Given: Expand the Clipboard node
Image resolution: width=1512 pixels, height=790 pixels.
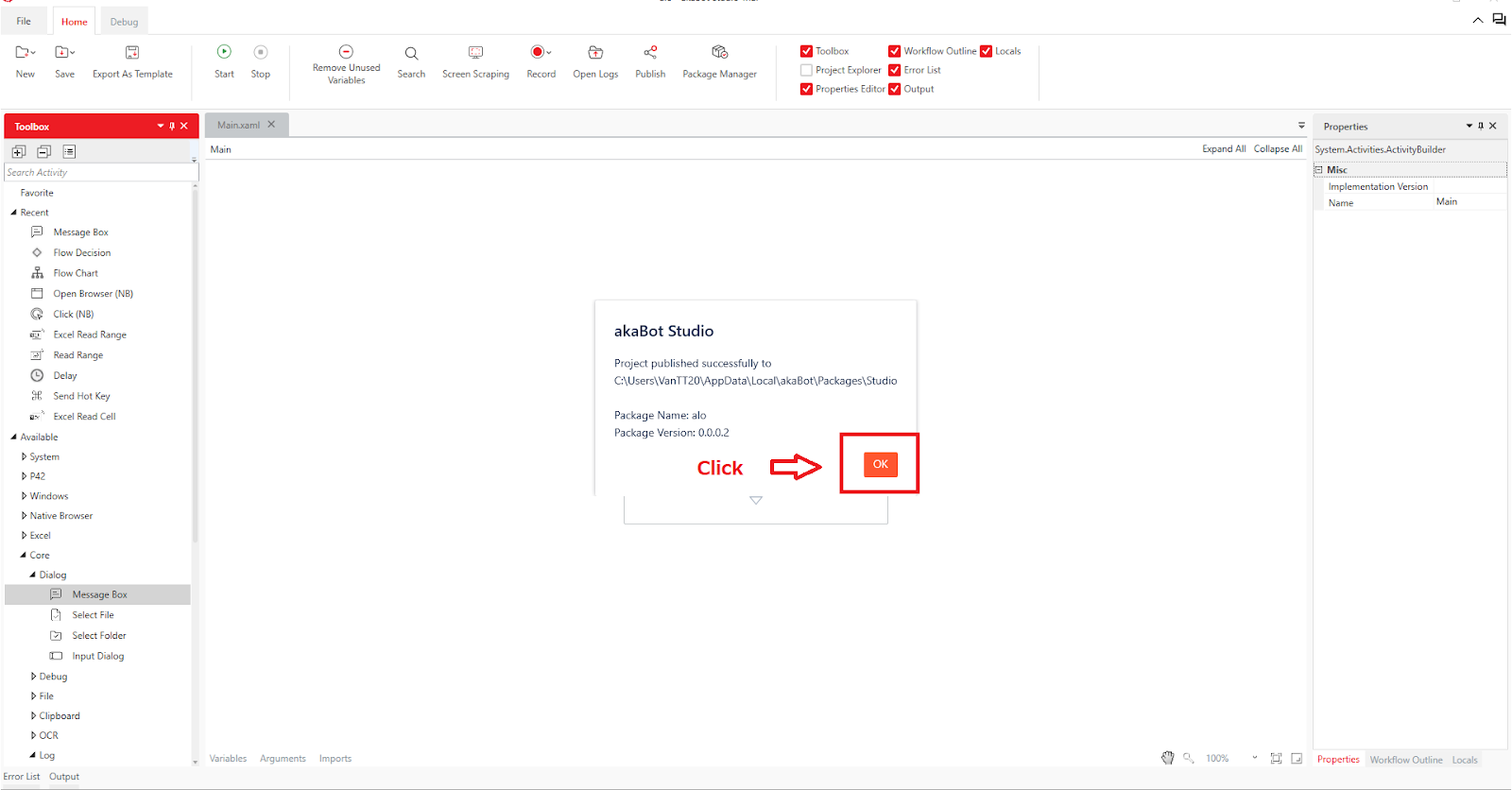Looking at the screenshot, I should click(33, 715).
